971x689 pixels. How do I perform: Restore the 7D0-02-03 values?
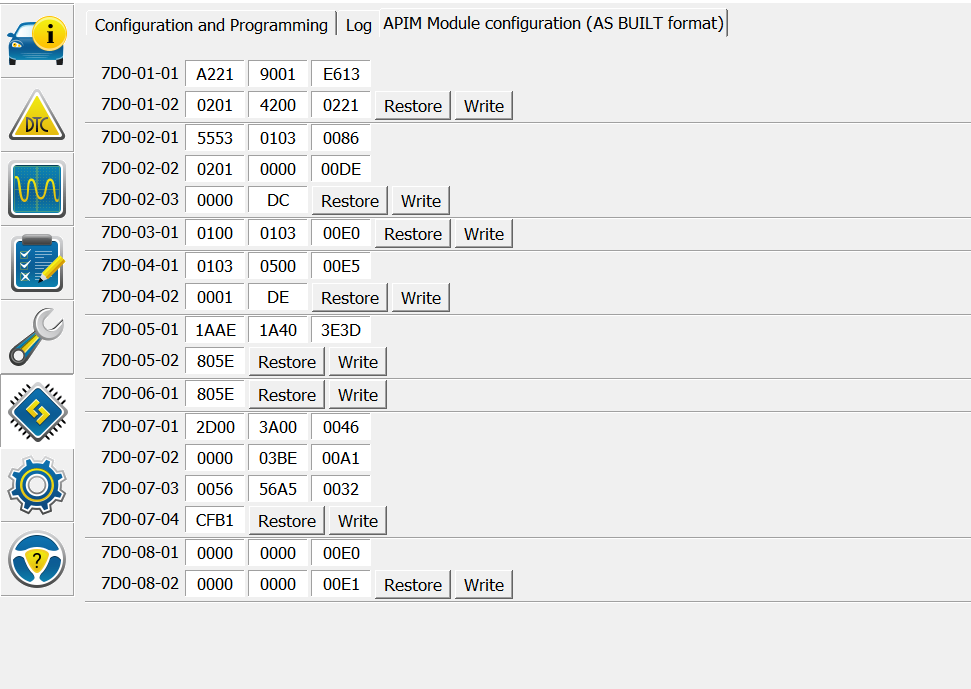pyautogui.click(x=349, y=200)
